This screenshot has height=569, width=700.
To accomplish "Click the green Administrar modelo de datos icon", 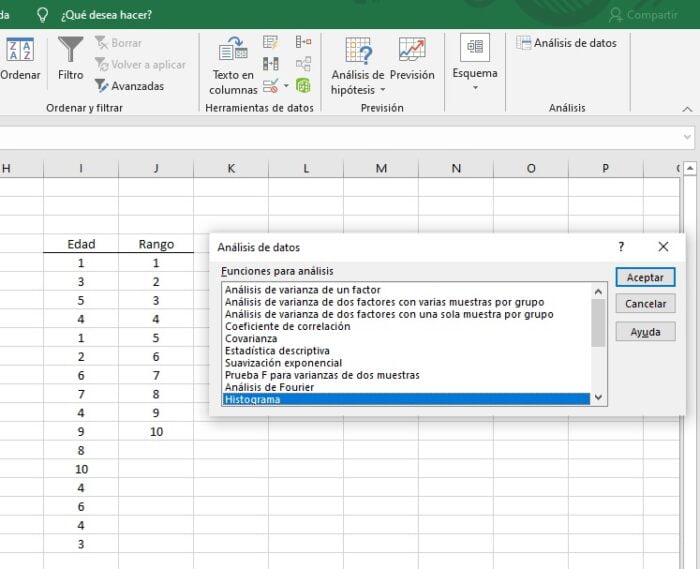I will tap(304, 86).
